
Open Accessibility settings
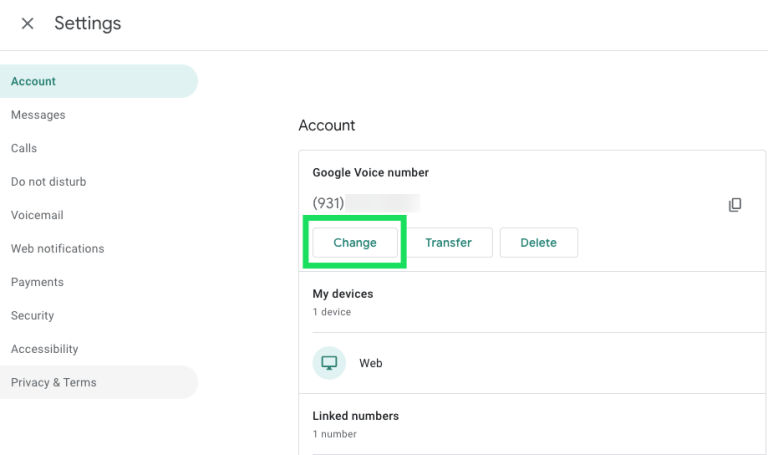[99, 349]
